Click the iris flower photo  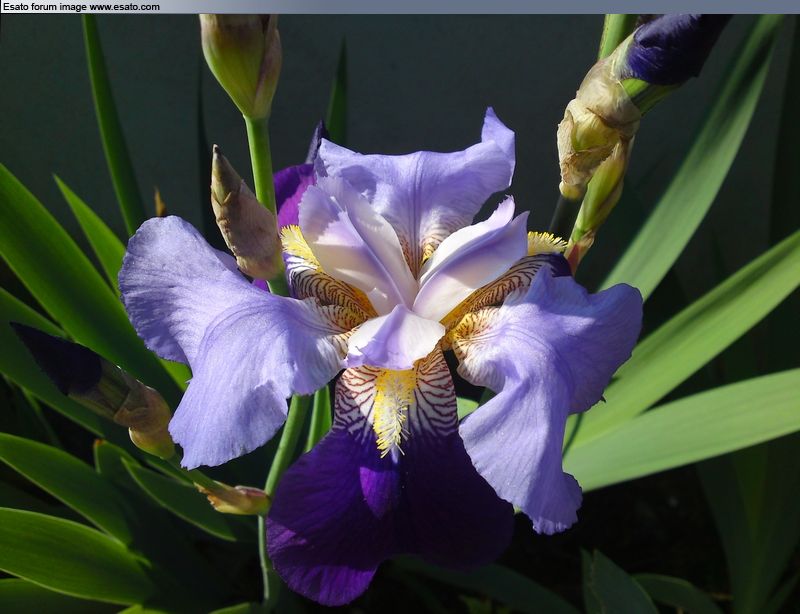[x=400, y=314]
